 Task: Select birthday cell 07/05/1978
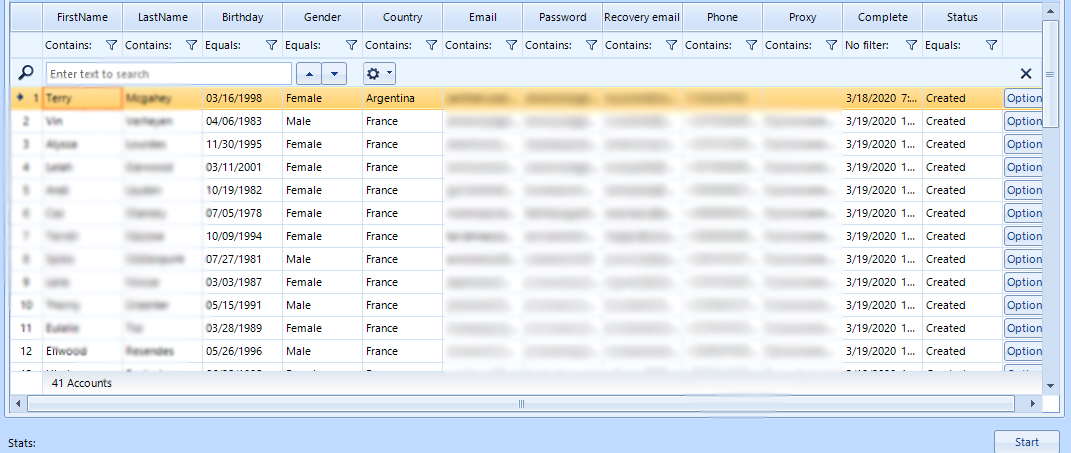[x=242, y=213]
